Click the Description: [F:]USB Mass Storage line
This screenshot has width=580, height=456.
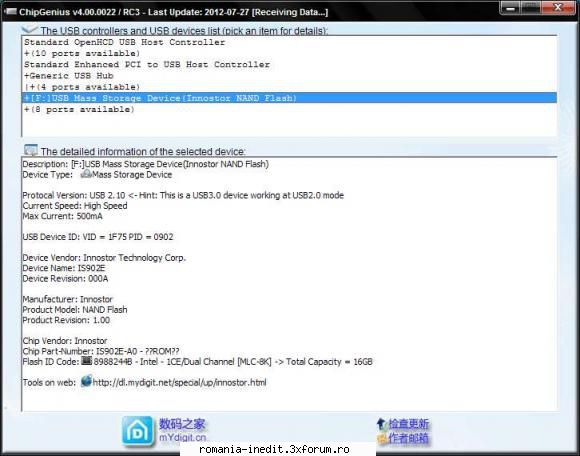click(146, 164)
